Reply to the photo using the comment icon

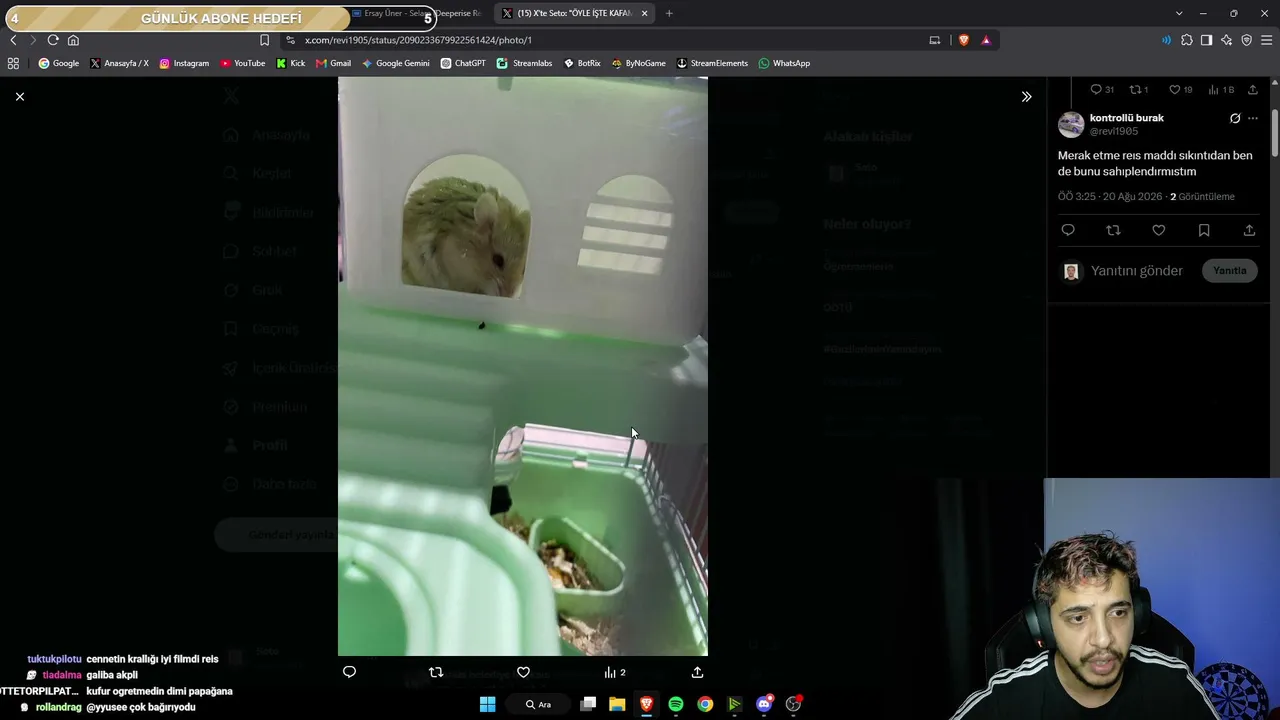349,672
